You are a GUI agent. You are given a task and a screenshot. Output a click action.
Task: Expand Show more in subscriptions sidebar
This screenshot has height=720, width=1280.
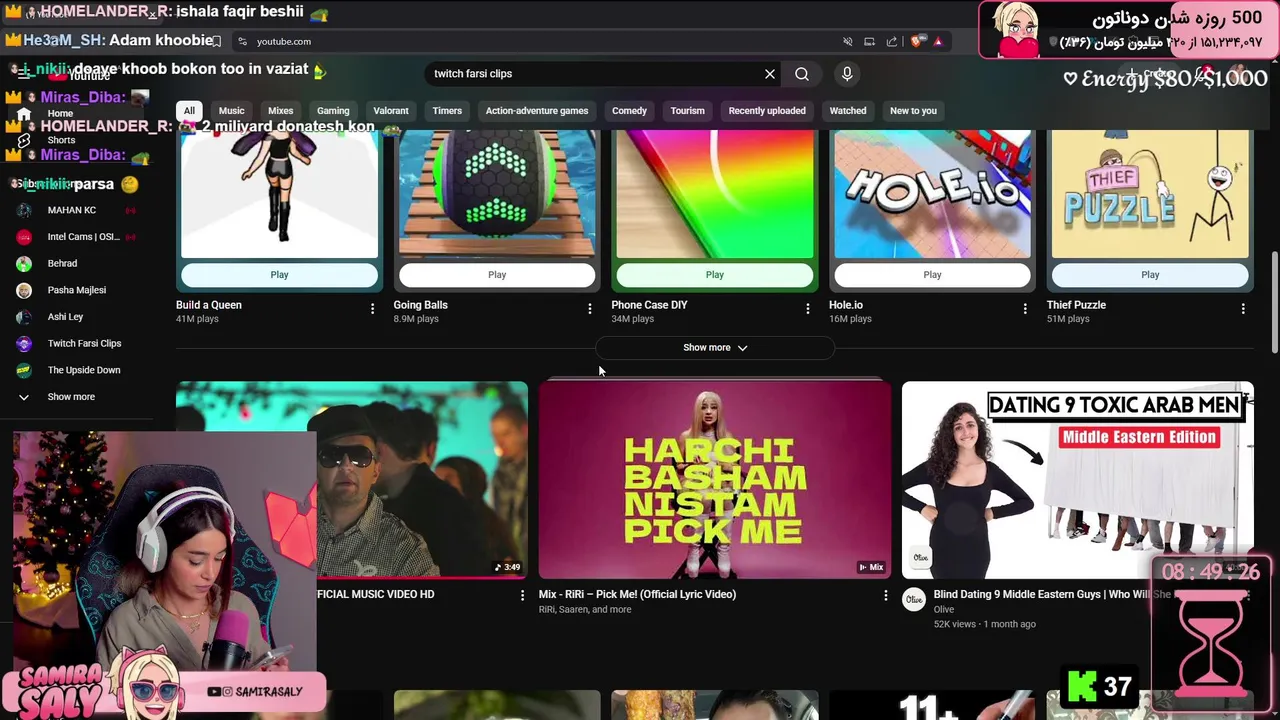coord(70,397)
